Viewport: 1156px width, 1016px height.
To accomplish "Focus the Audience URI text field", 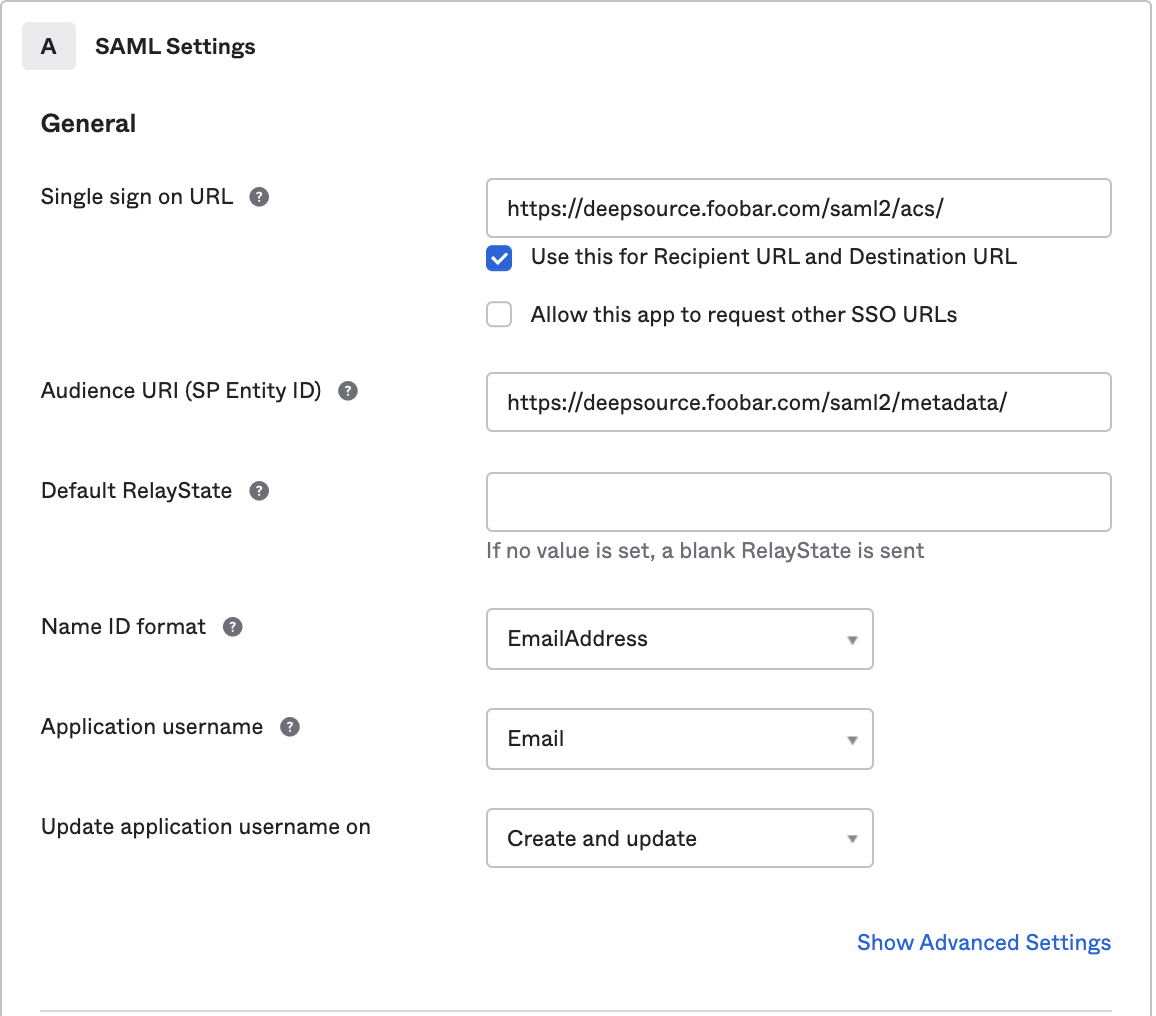I will (798, 402).
